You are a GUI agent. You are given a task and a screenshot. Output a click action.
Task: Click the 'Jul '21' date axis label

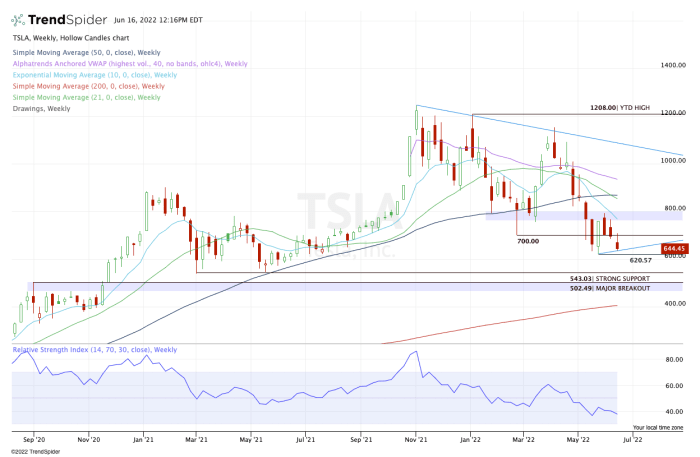click(305, 440)
